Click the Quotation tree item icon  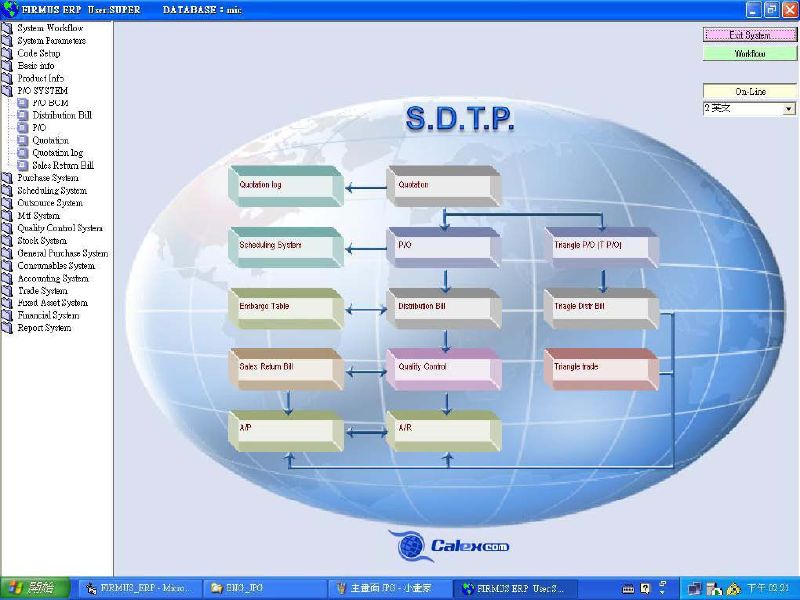[22, 140]
